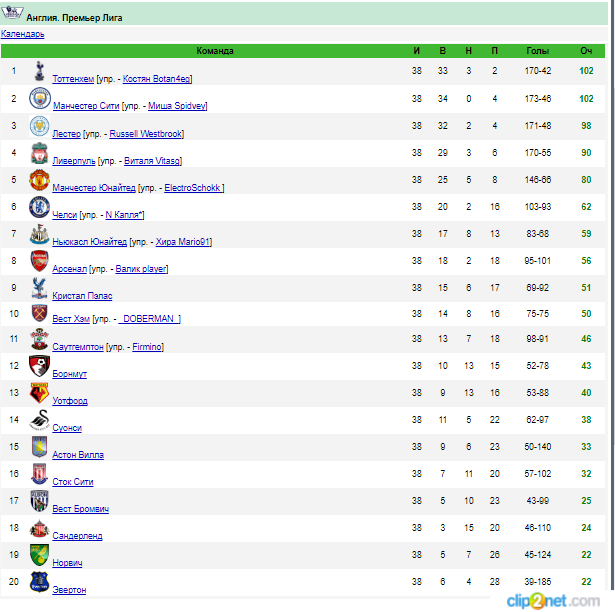Click the Tottenham club crest icon

[x=40, y=71]
